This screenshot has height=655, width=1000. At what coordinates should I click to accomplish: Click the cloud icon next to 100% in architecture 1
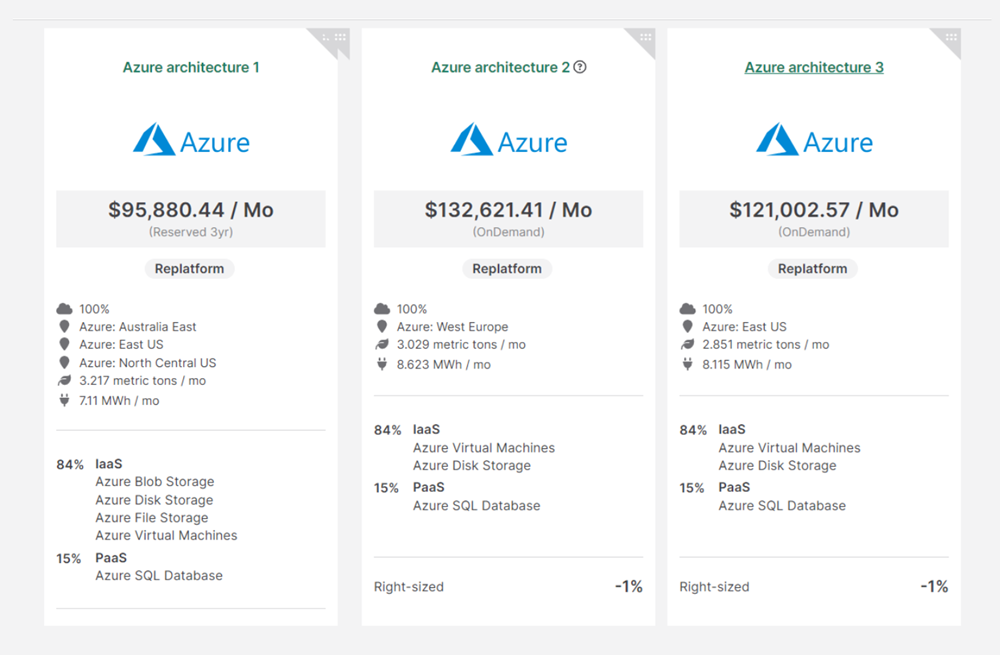(x=64, y=309)
